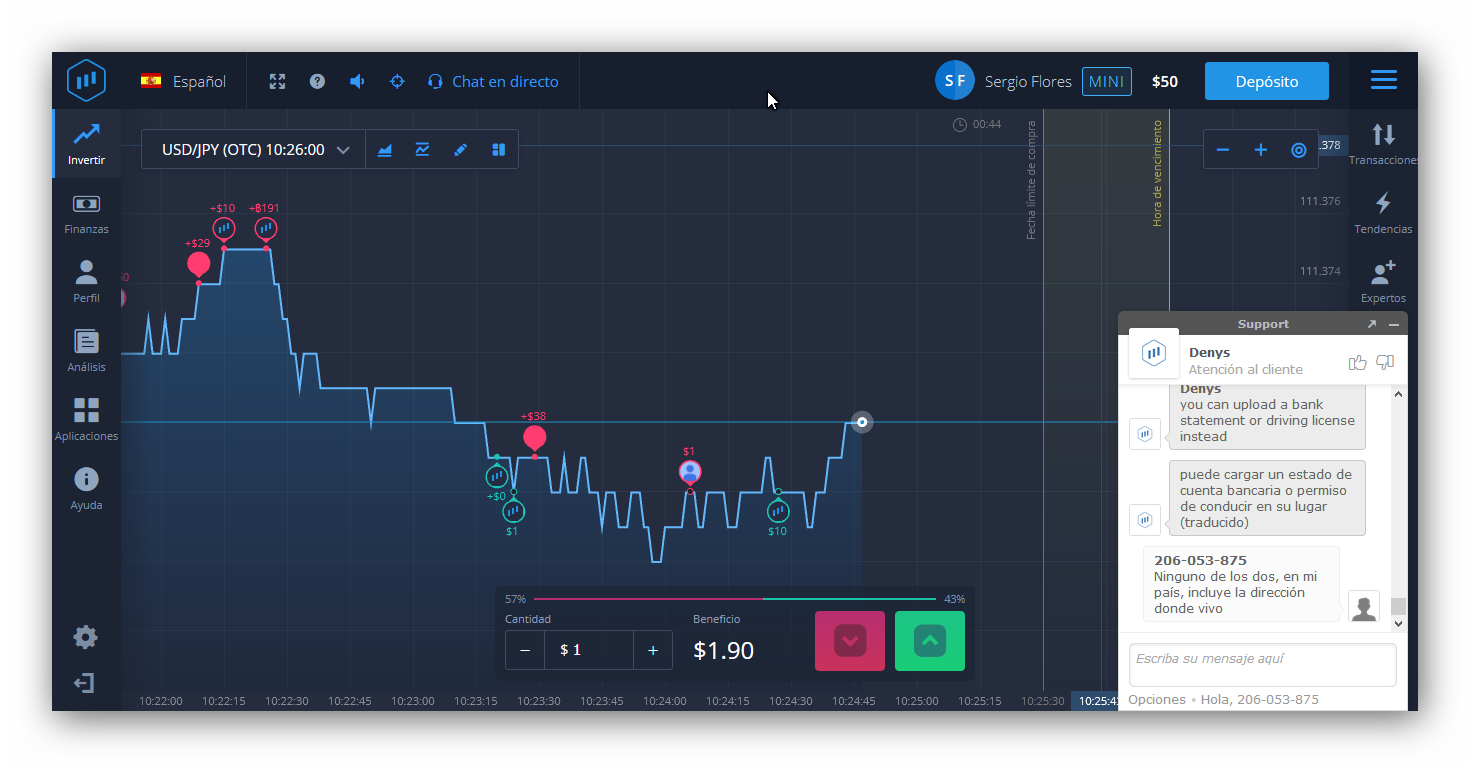The image size is (1470, 763).
Task: Select the drawing pencil tool
Action: 460,150
